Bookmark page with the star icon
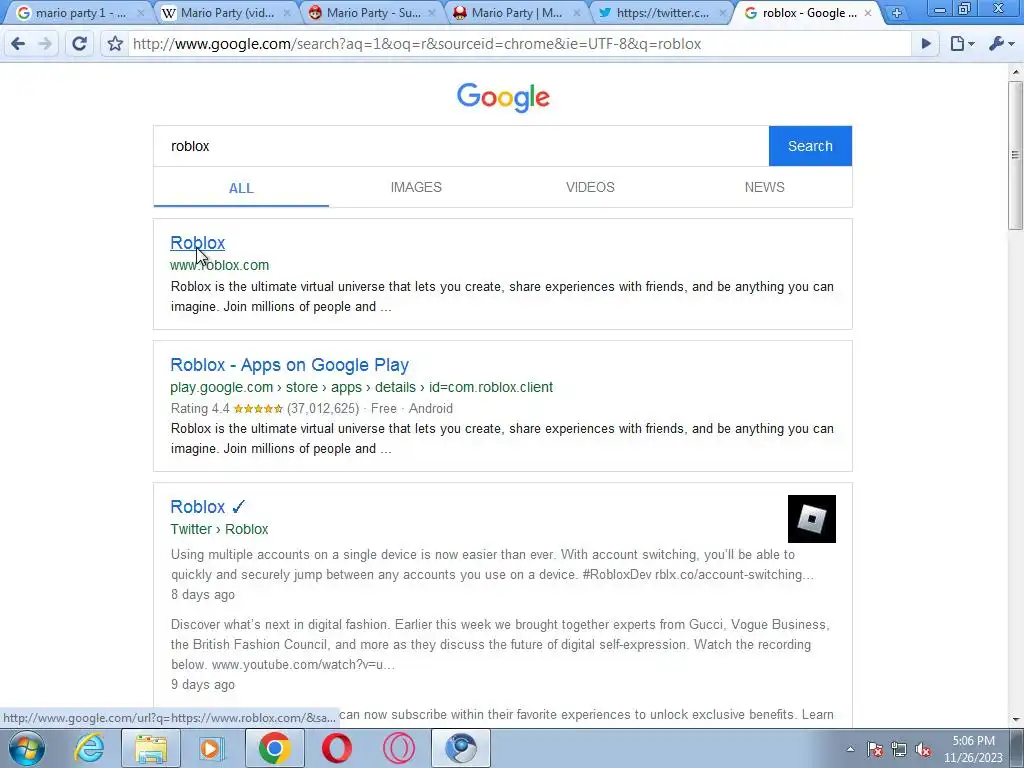Viewport: 1024px width, 768px height. coord(115,44)
